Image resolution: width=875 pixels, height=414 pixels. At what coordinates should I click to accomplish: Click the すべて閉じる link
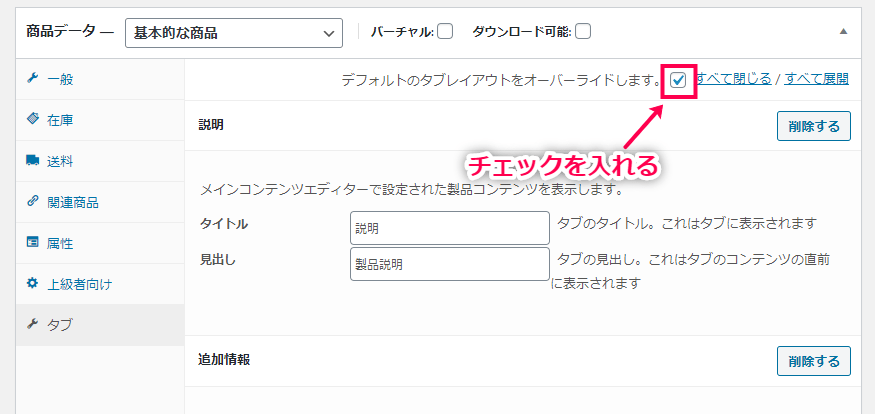tap(733, 79)
